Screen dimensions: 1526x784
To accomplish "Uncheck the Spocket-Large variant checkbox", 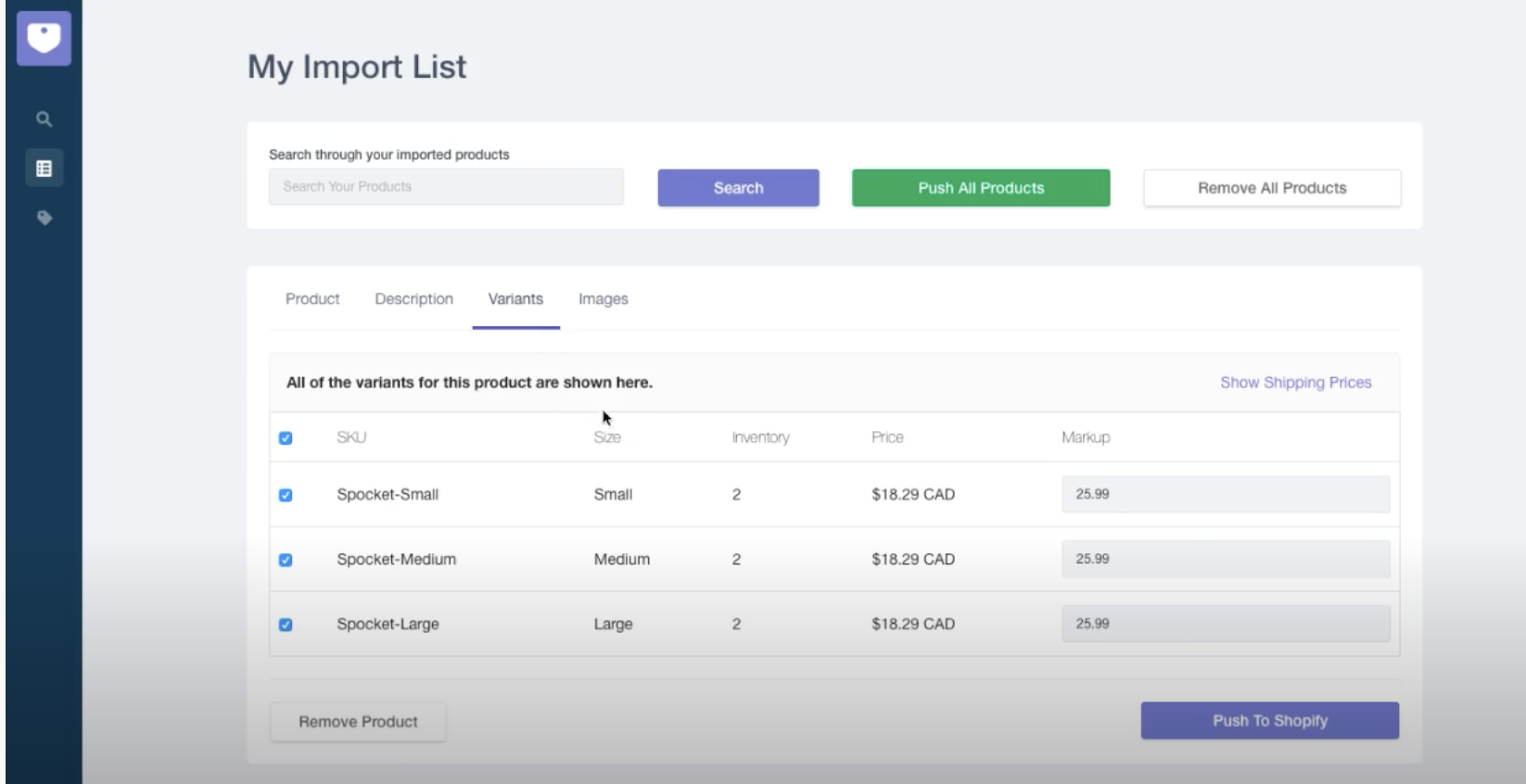I will coord(286,625).
